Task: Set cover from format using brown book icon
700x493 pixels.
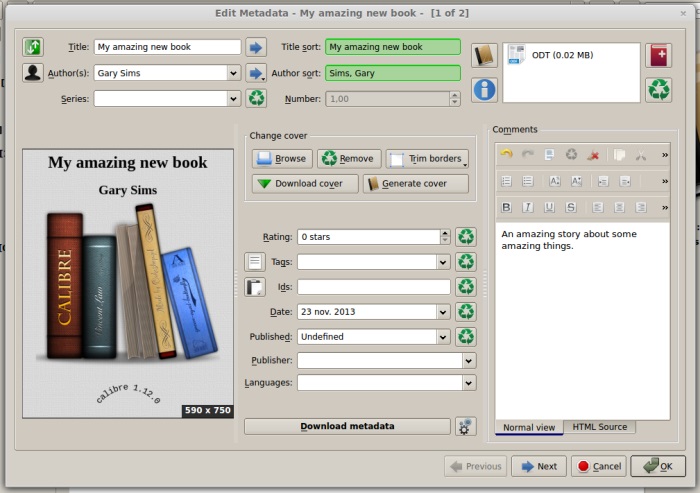Action: click(x=484, y=56)
